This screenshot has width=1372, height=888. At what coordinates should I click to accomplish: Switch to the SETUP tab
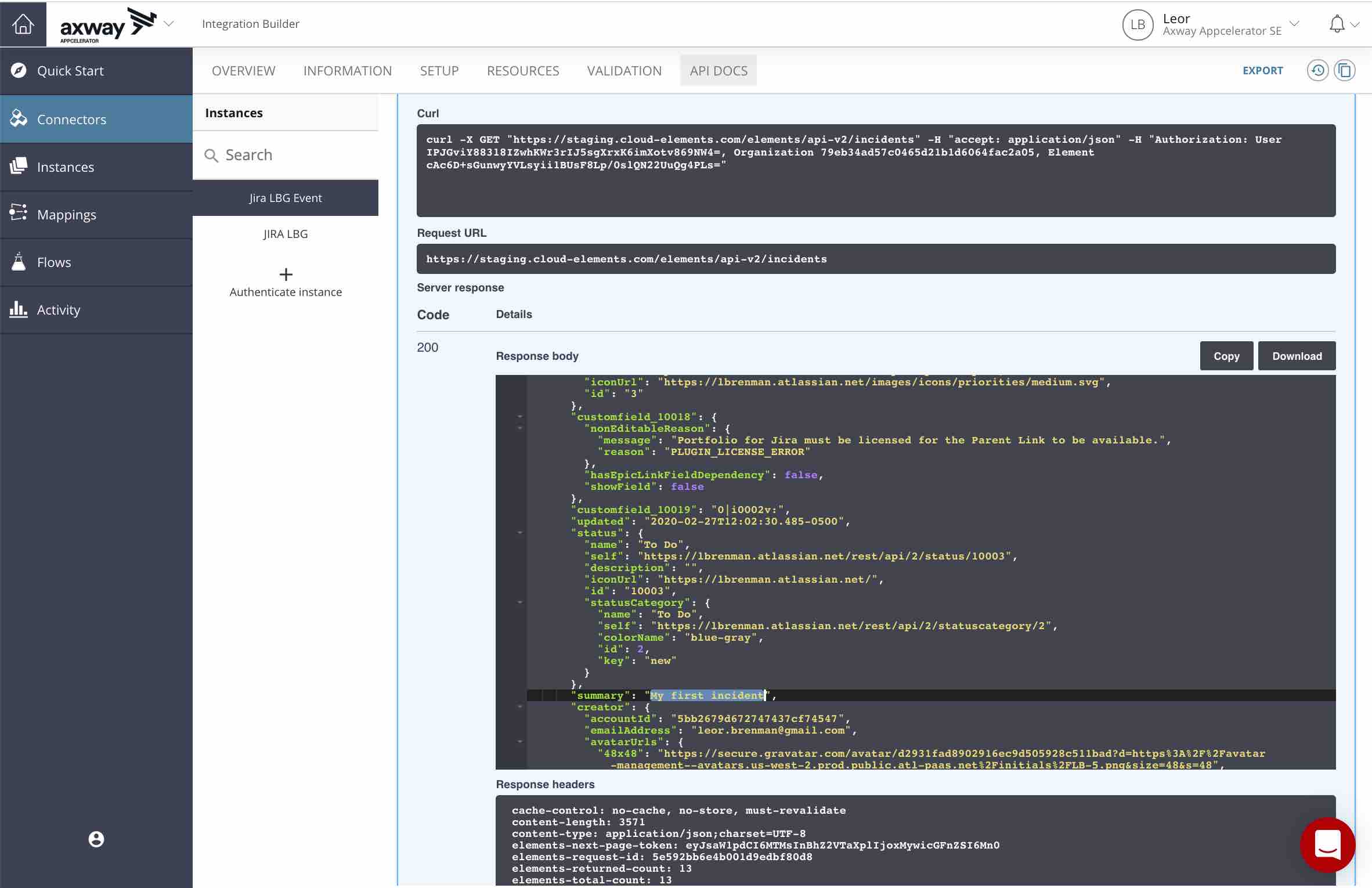coord(439,71)
